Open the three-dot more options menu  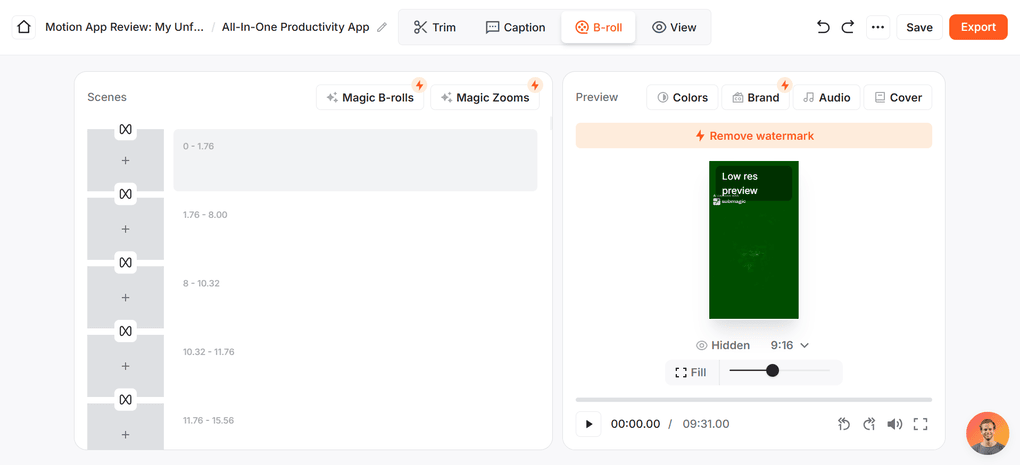tap(877, 27)
